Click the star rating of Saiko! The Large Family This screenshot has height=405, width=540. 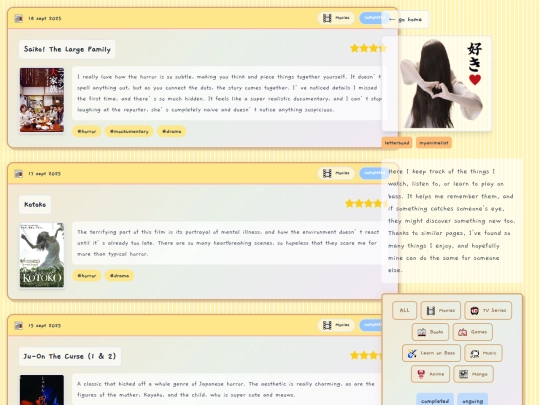pyautogui.click(x=368, y=48)
